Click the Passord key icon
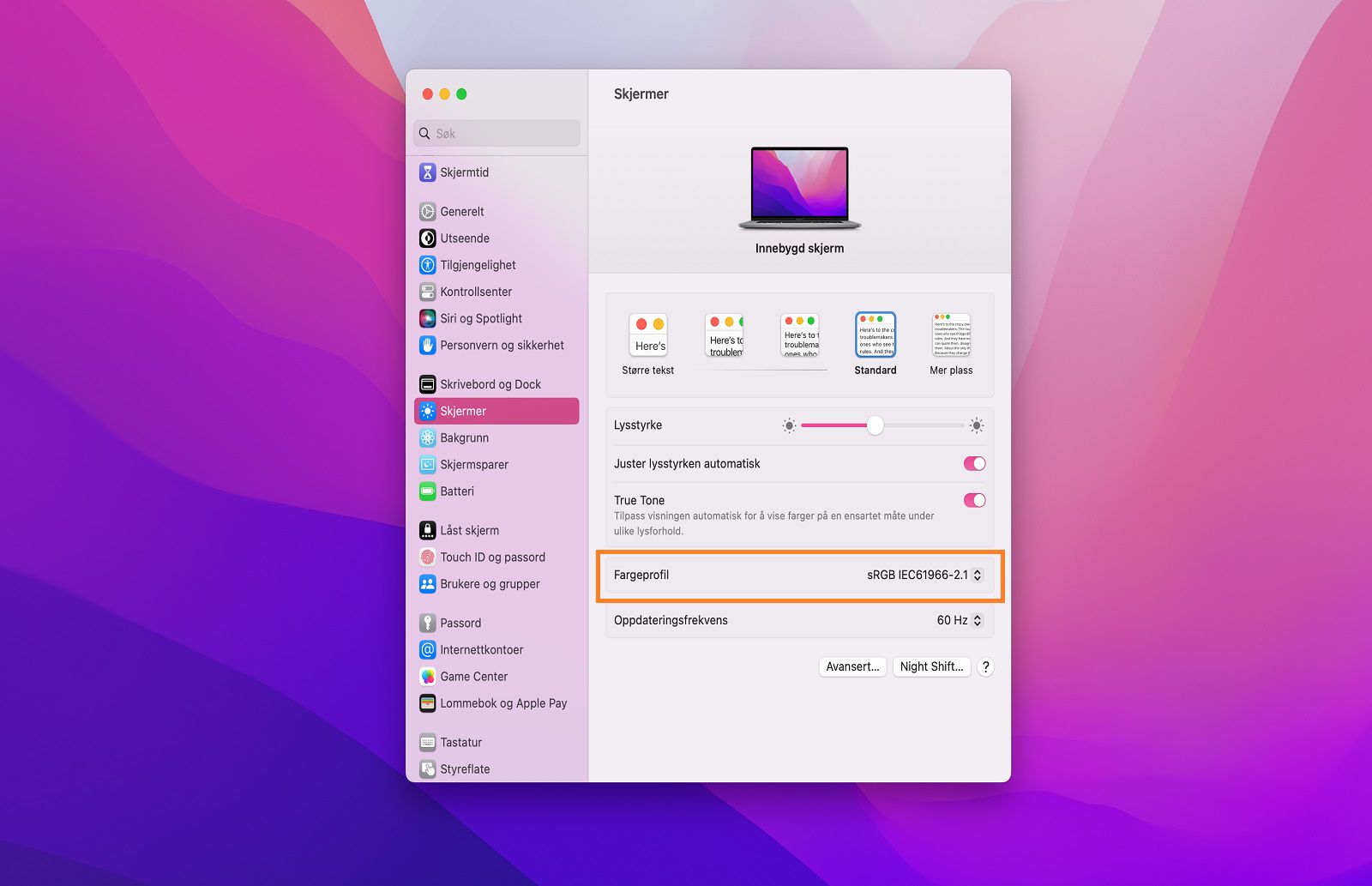Viewport: 1372px width, 886px height. pos(427,623)
